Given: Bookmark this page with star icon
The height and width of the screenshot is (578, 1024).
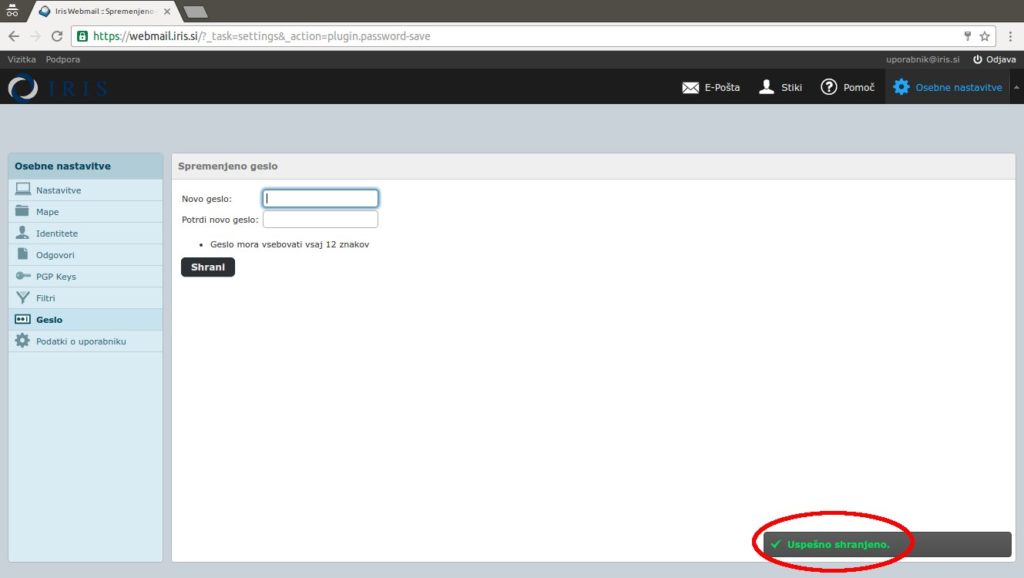Looking at the screenshot, I should [985, 36].
